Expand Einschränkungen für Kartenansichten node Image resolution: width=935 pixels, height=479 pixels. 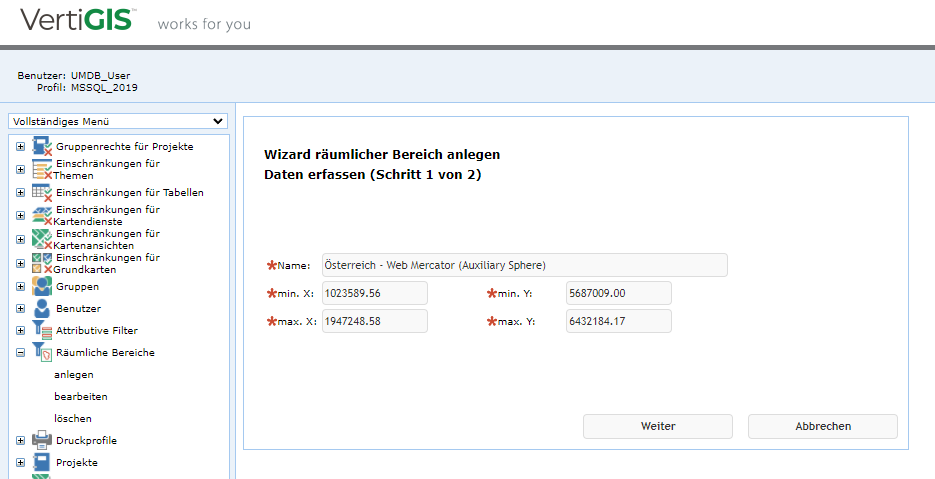click(x=20, y=239)
